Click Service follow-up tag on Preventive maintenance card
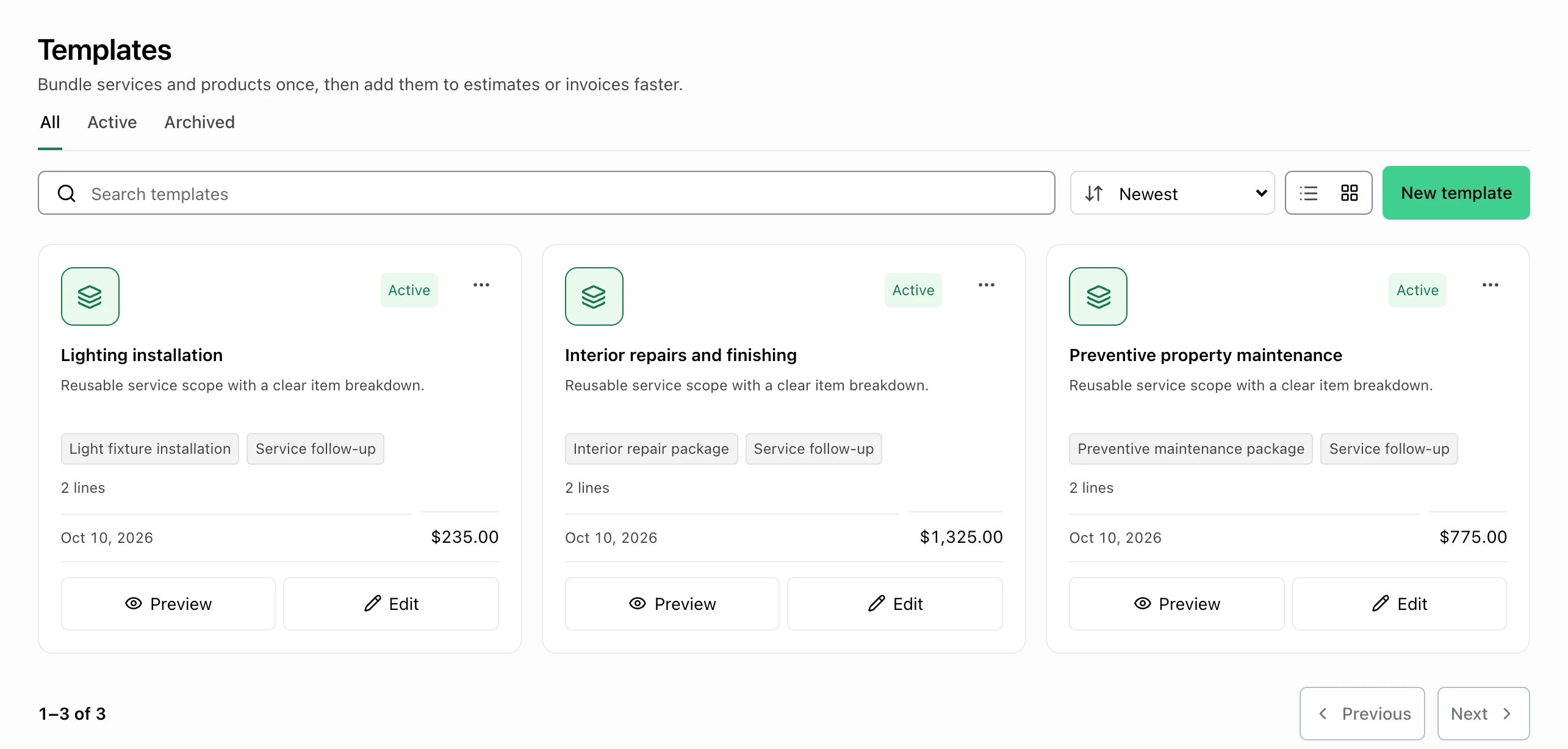1568x749 pixels. (1389, 449)
